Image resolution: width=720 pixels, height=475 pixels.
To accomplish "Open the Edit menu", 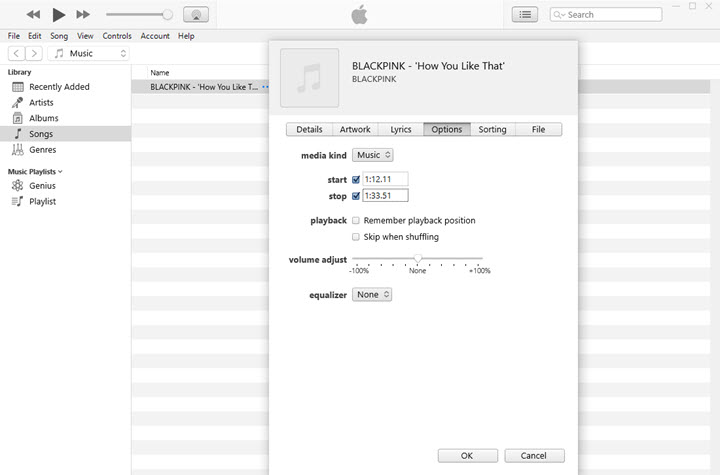I will (x=34, y=36).
